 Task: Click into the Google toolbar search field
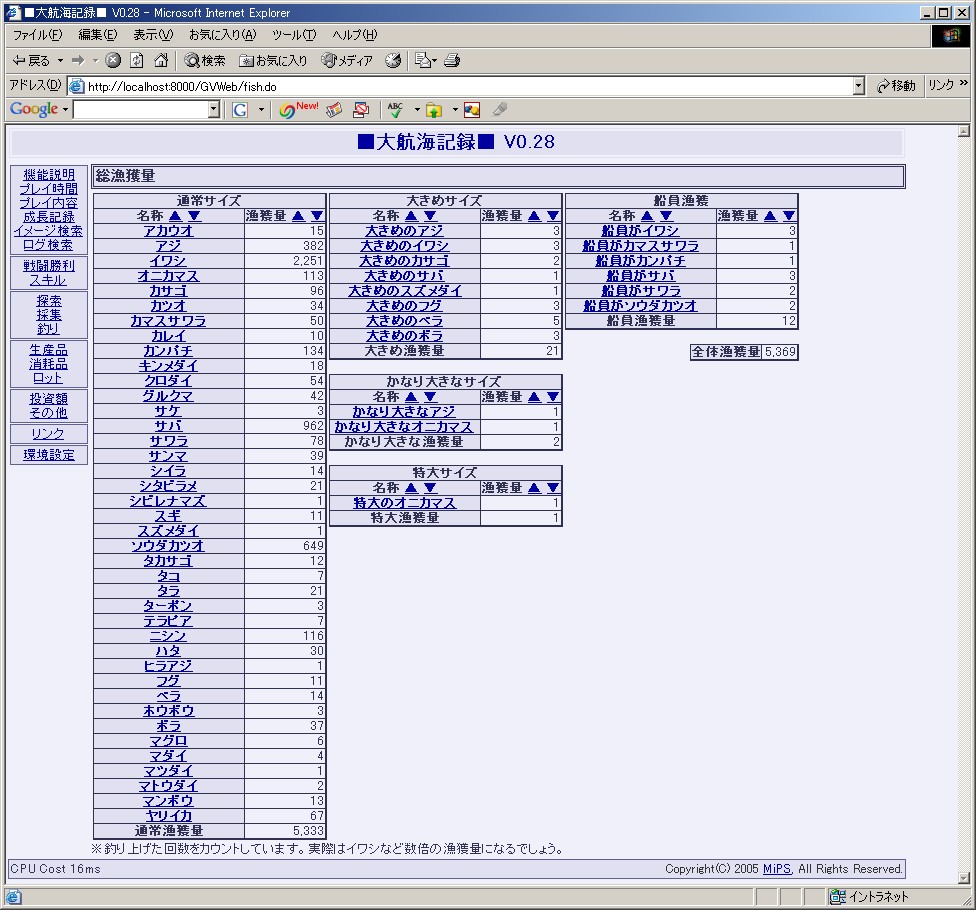tap(141, 110)
